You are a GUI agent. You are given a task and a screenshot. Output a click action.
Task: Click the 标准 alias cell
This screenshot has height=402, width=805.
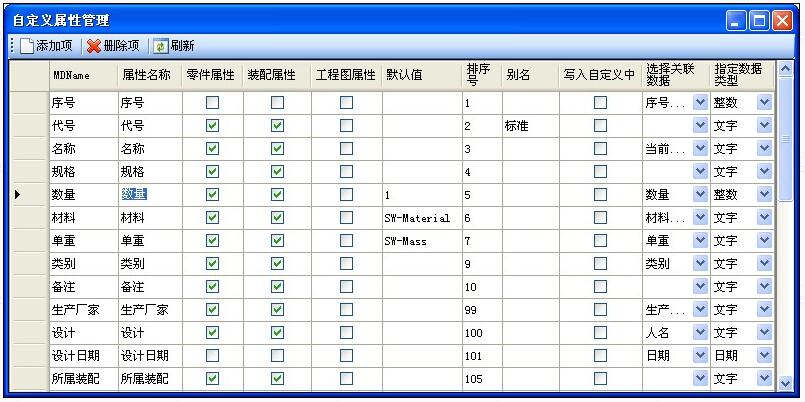[530, 126]
